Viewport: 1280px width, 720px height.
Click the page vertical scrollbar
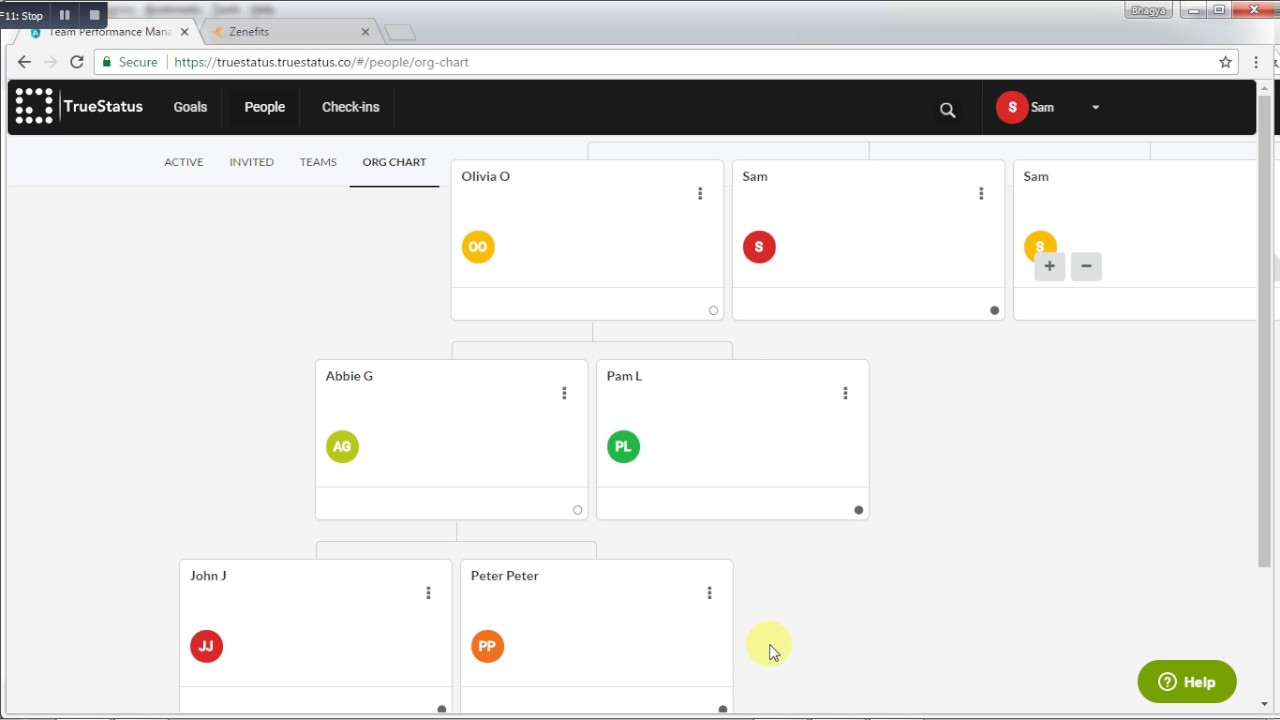click(1265, 330)
